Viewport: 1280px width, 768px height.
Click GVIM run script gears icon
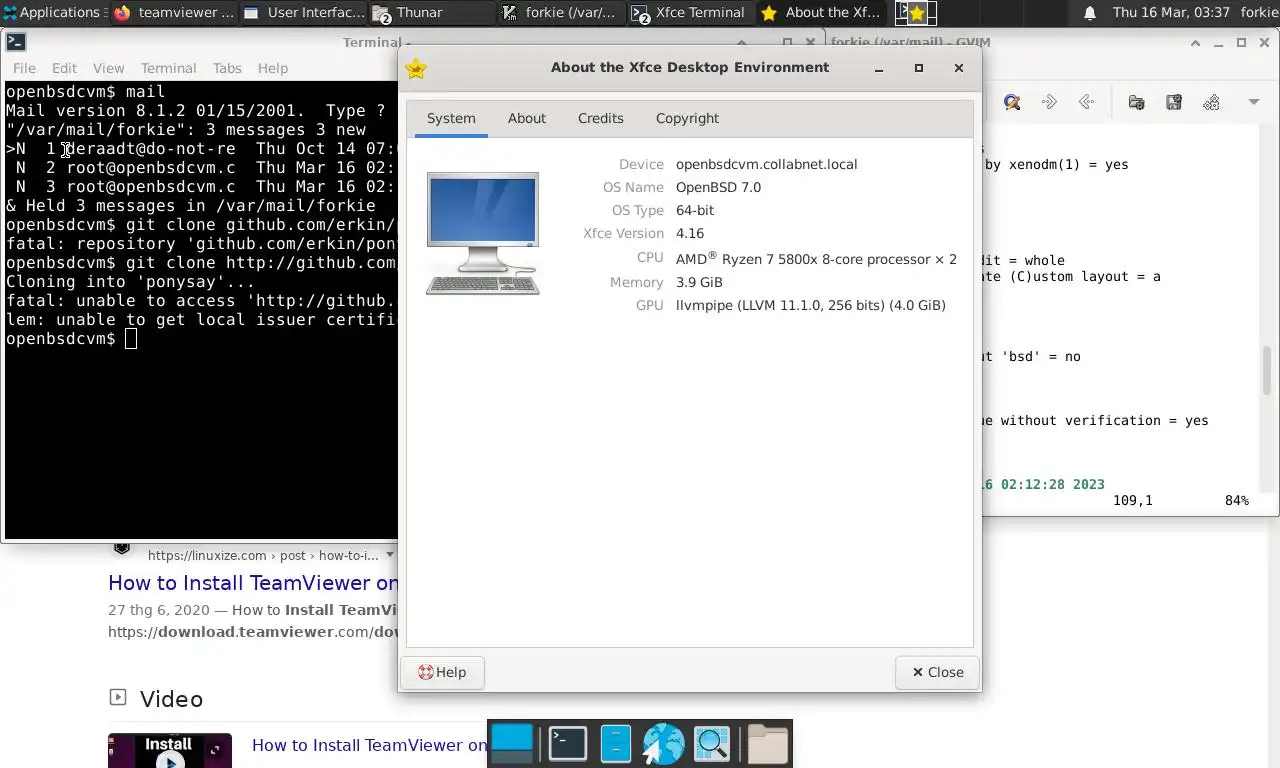[x=1211, y=102]
